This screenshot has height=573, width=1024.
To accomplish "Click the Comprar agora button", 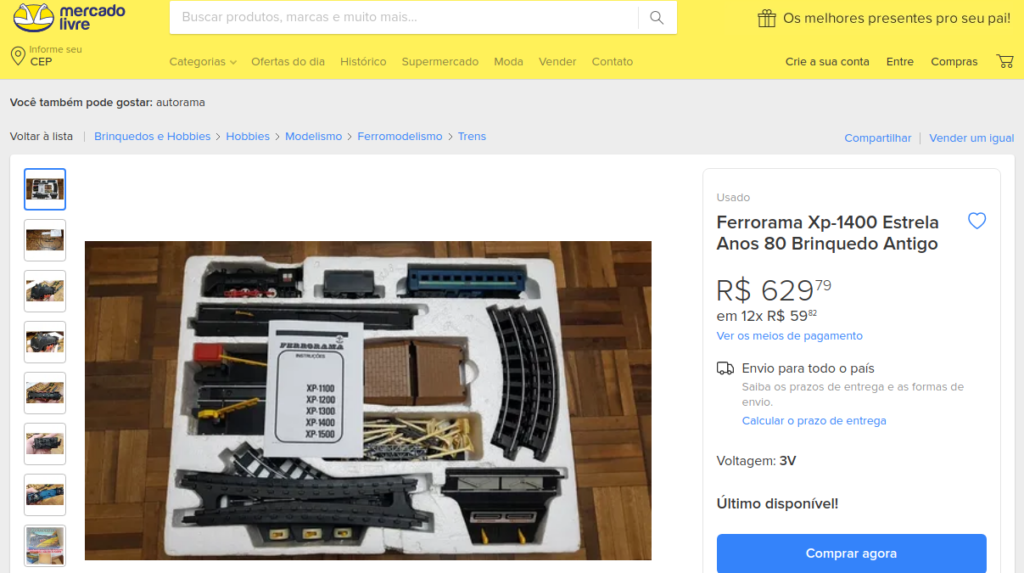I will tap(851, 553).
